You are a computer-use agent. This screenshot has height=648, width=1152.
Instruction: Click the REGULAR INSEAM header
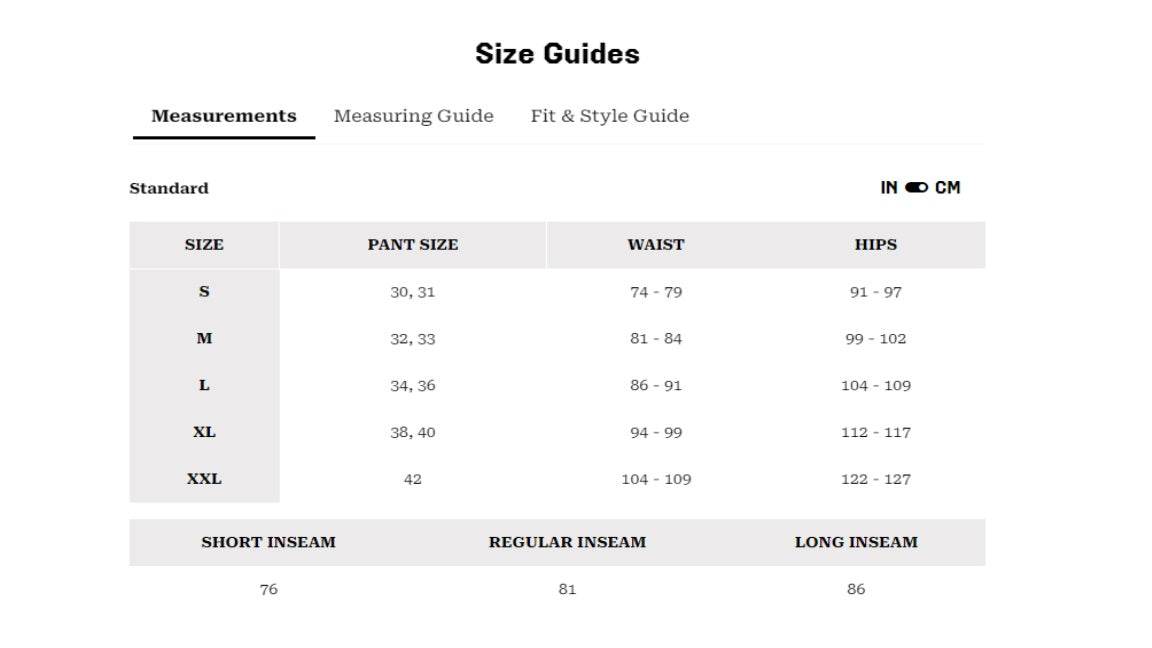(x=567, y=542)
